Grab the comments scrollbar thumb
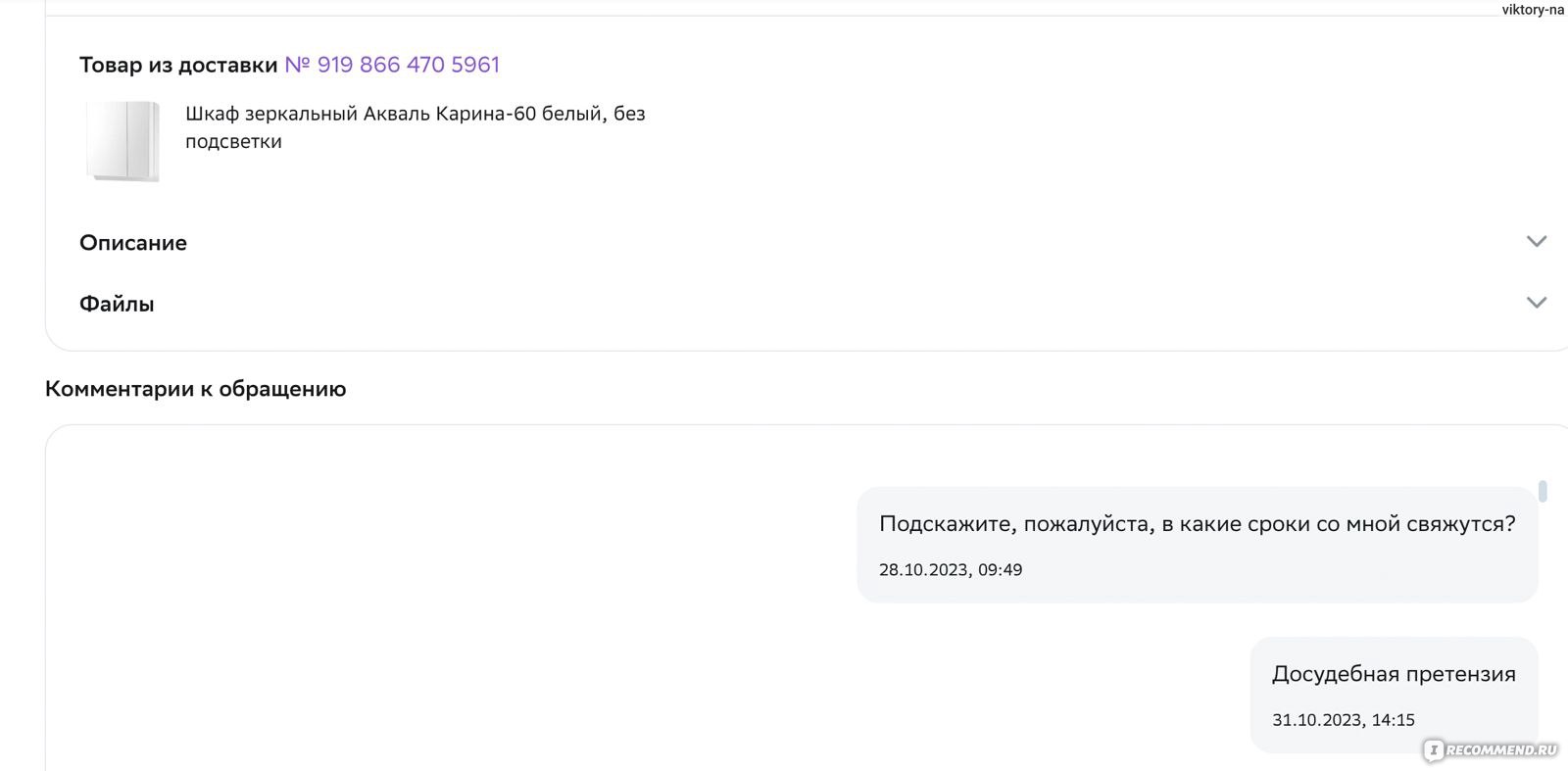The width and height of the screenshot is (1568, 771). (x=1543, y=491)
